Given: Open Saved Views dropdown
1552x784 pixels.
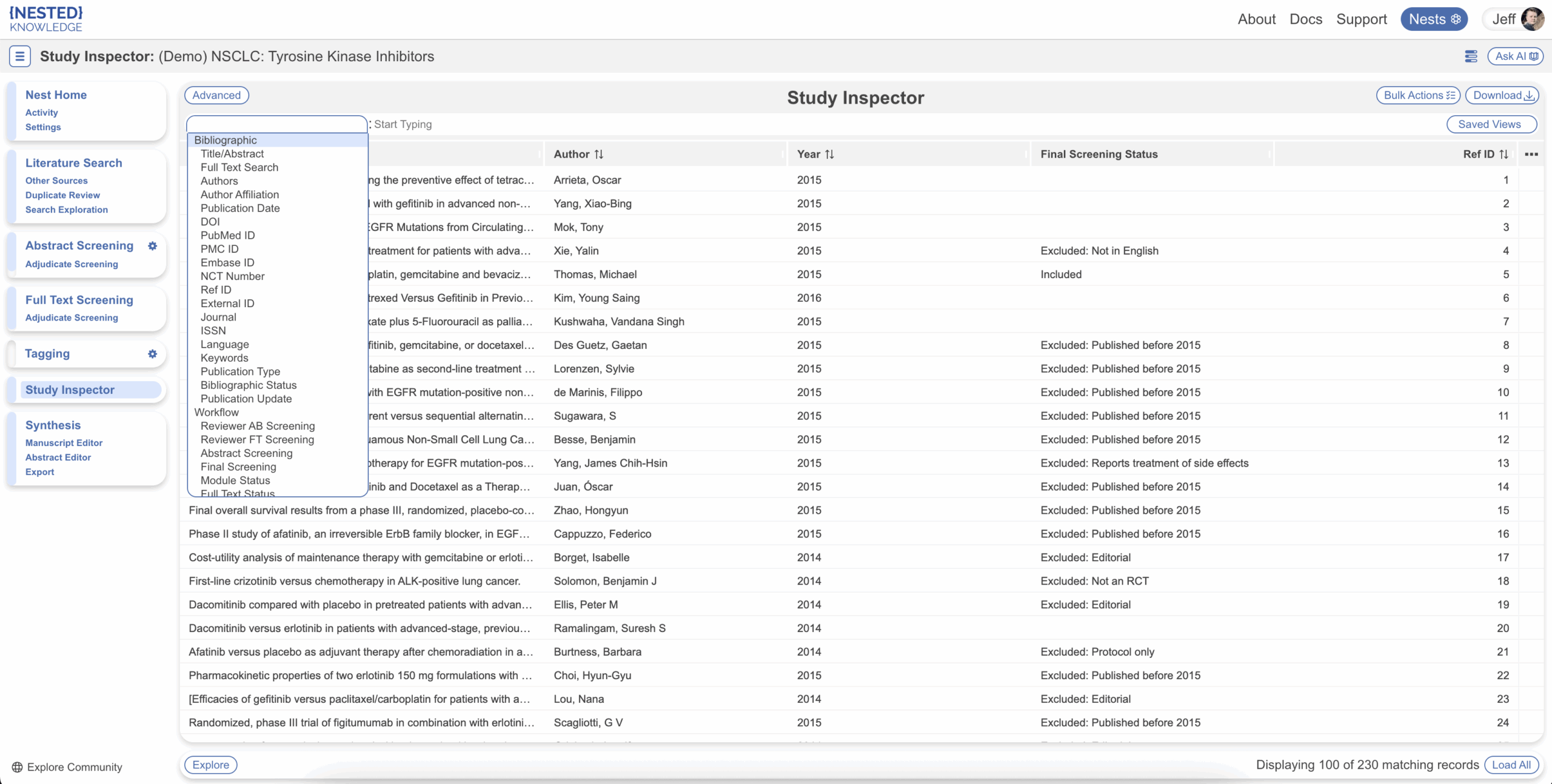Looking at the screenshot, I should click(1491, 124).
